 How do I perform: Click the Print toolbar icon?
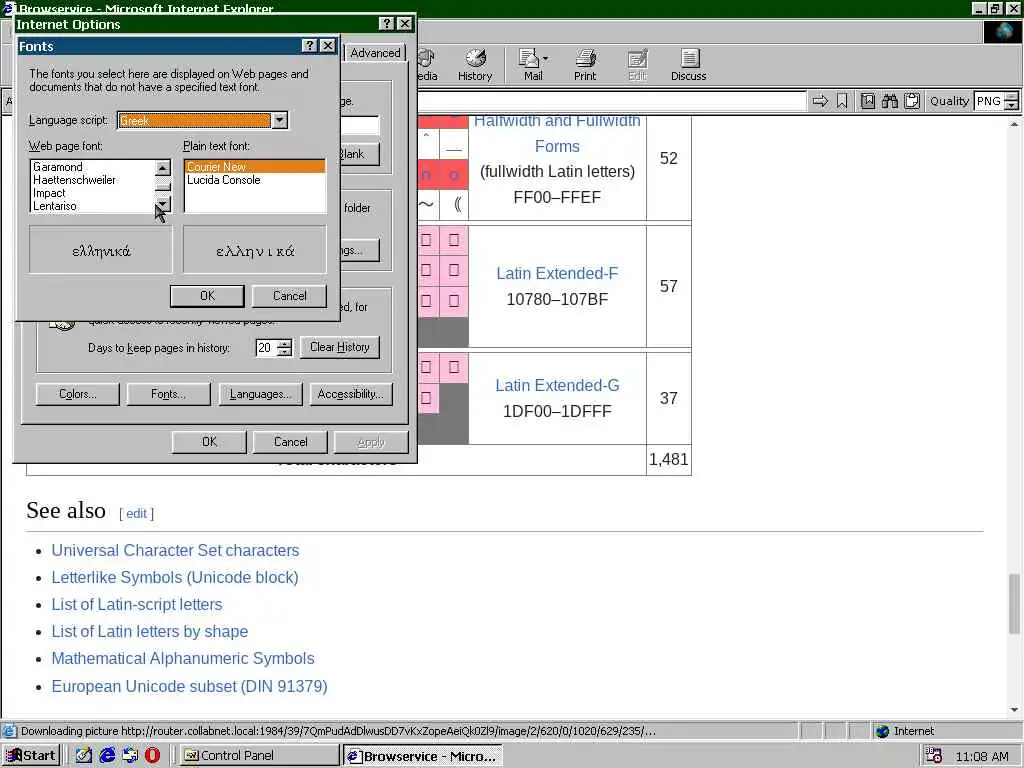coord(584,65)
